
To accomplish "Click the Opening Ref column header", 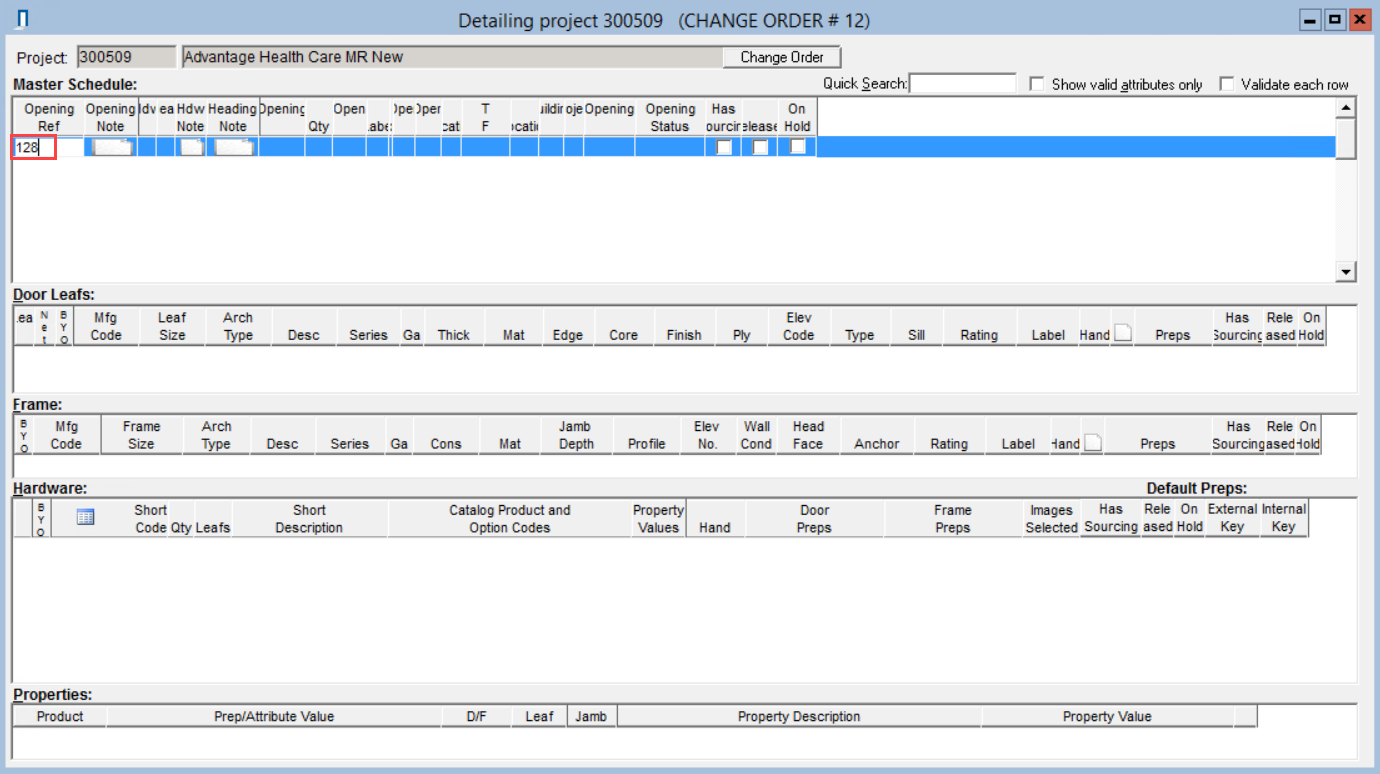I will (x=49, y=117).
